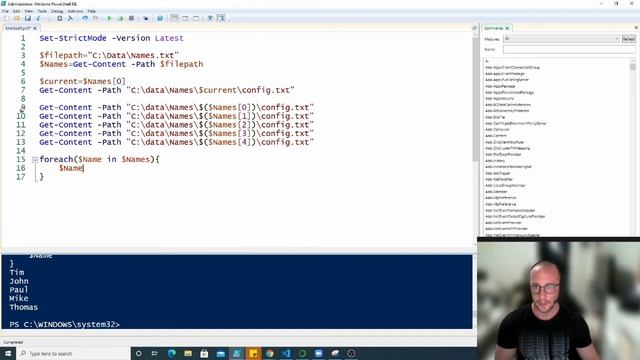Open the View menu
Screen dimensions: 640x360
coord(29,11)
